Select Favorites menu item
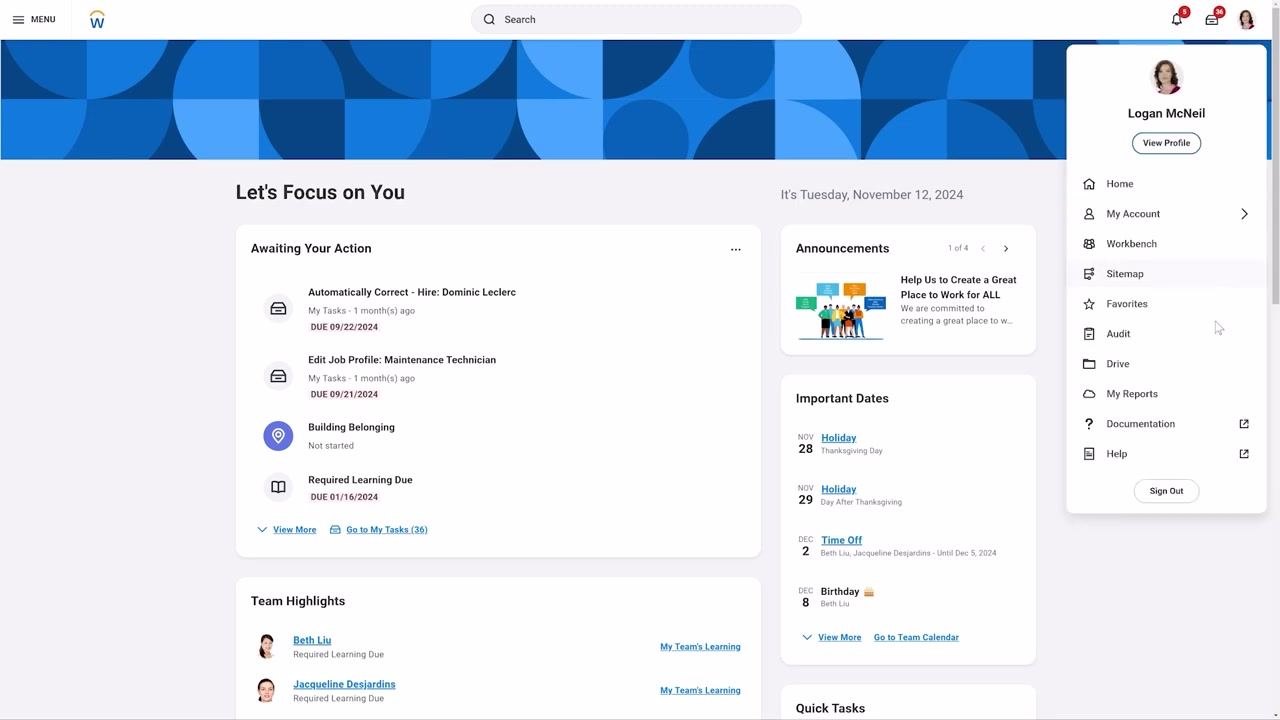 1166,304
